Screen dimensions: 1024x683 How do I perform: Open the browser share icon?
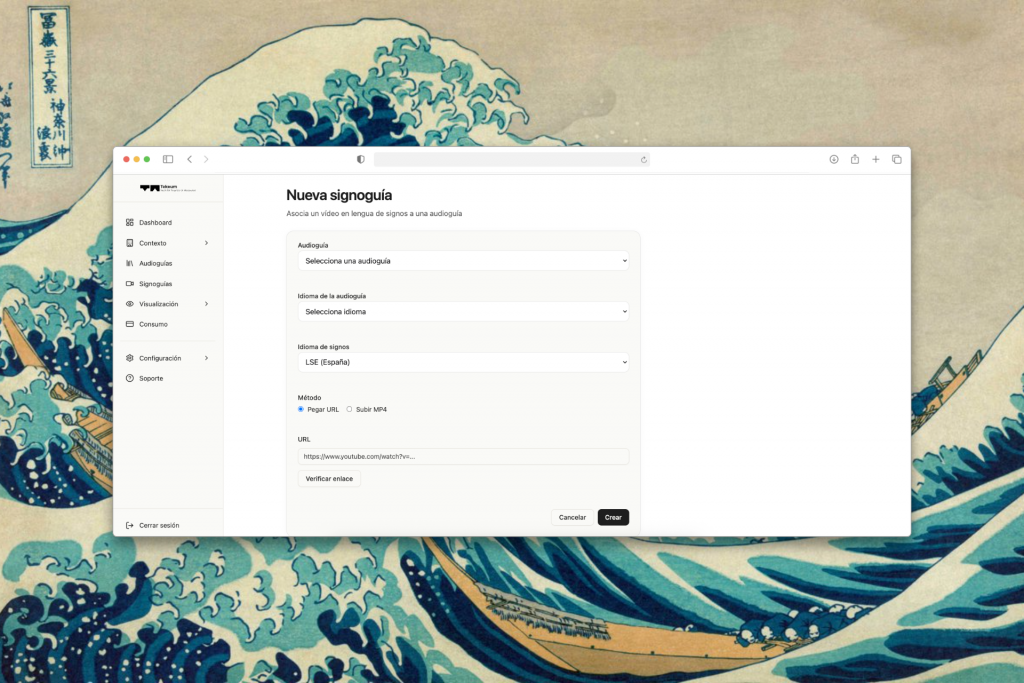855,159
